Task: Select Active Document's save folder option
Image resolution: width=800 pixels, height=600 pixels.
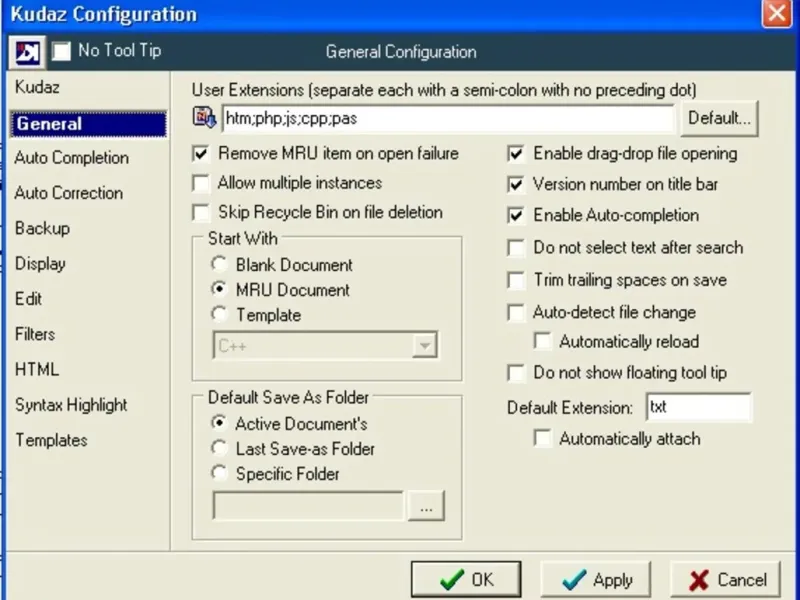Action: tap(219, 423)
